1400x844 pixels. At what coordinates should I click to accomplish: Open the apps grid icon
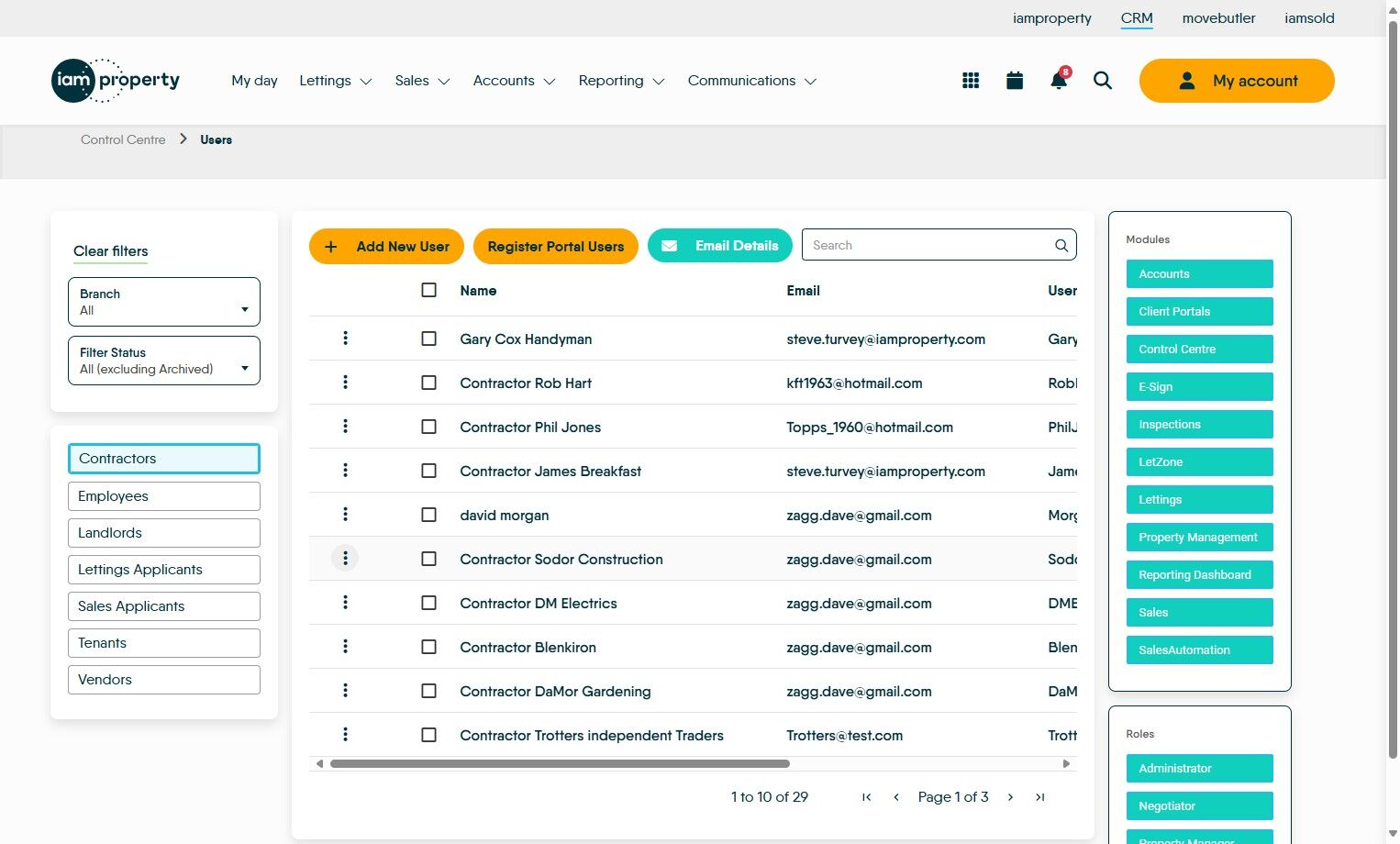click(x=971, y=81)
